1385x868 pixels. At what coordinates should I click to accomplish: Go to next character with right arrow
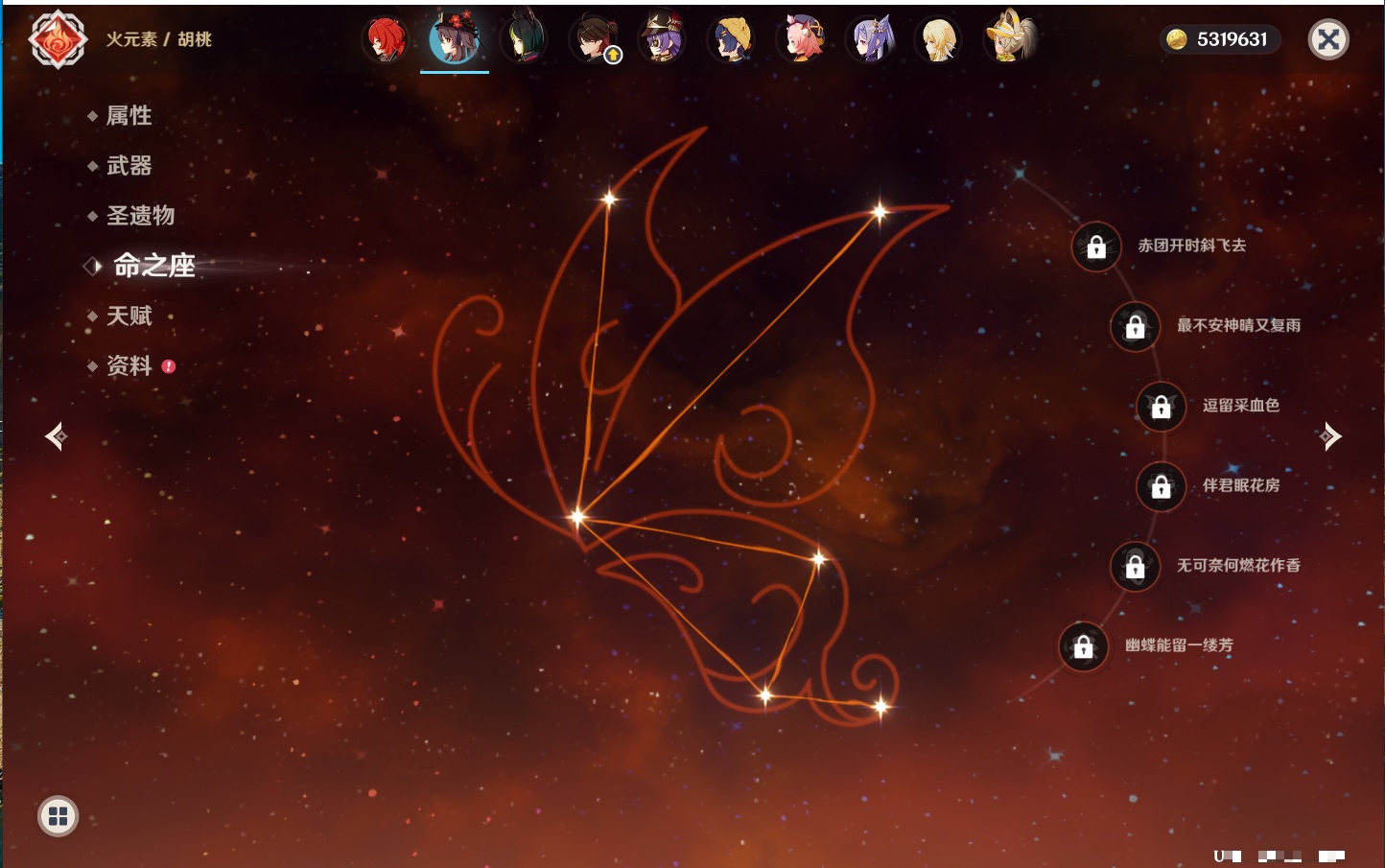click(x=1329, y=436)
